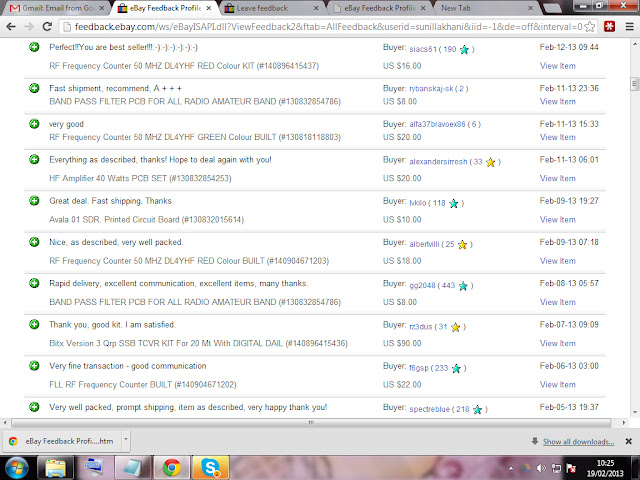Open the red extension icon in the toolbar

tap(609, 27)
